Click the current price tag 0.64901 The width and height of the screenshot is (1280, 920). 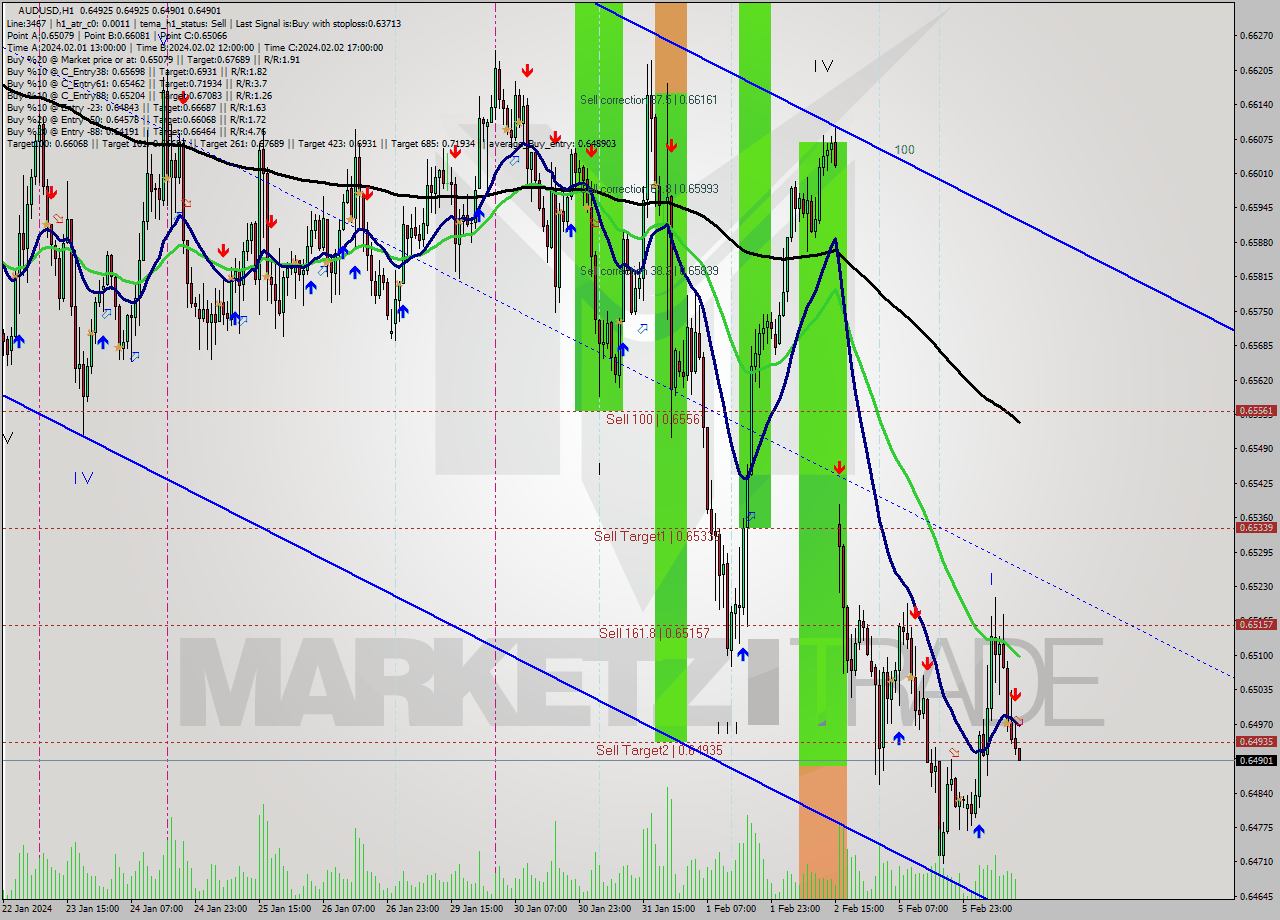(1256, 760)
